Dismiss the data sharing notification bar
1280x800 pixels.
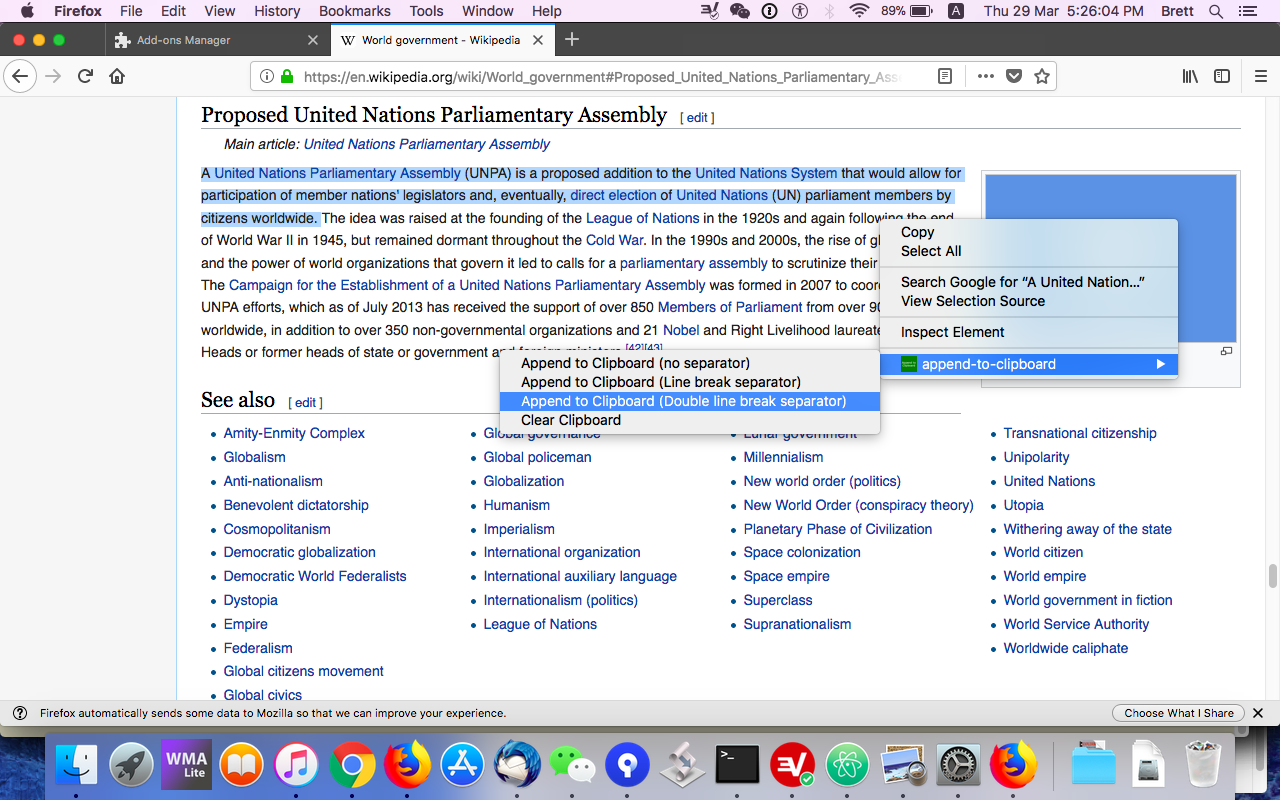[x=1258, y=713]
